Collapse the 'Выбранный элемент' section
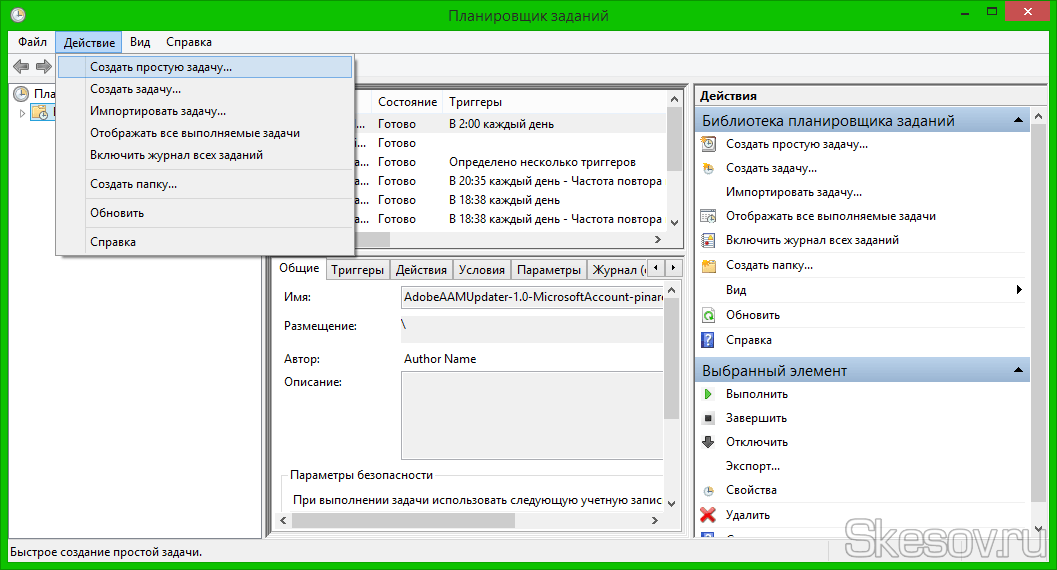This screenshot has height=570, width=1057. [x=1018, y=371]
